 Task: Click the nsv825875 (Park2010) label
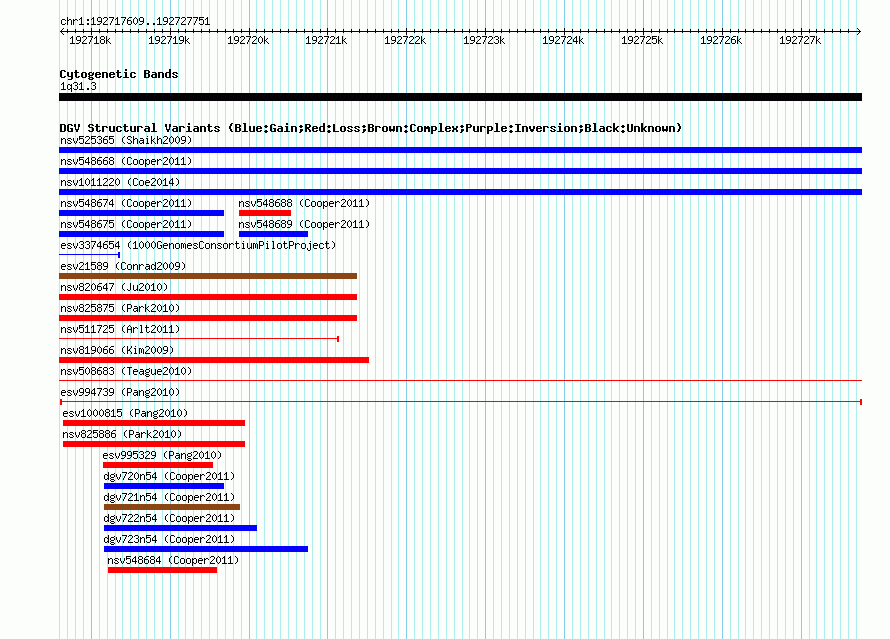[120, 308]
